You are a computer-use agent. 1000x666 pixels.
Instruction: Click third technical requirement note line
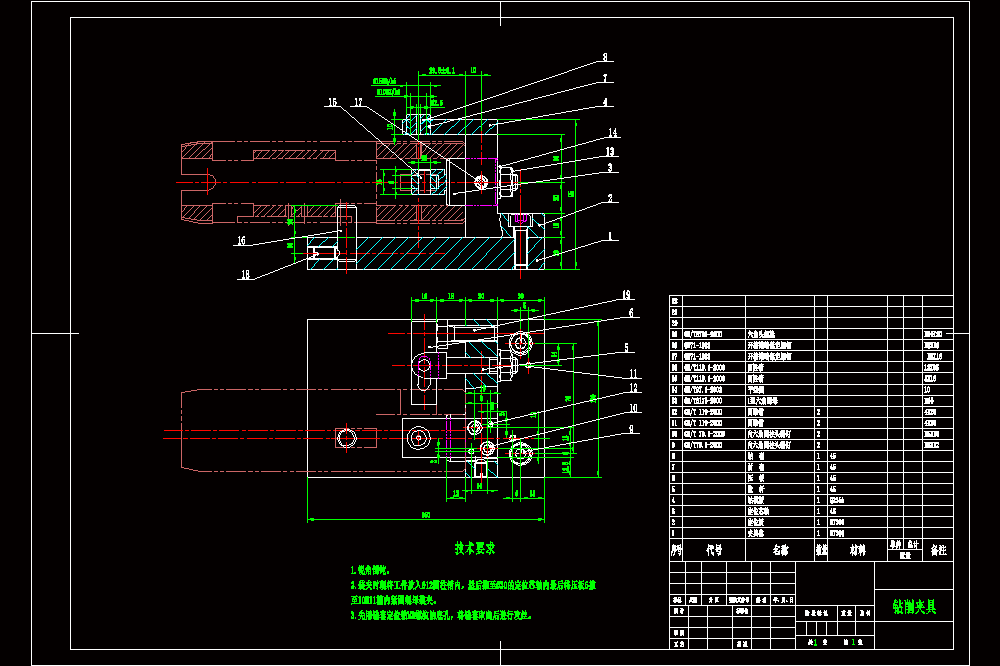(x=441, y=616)
